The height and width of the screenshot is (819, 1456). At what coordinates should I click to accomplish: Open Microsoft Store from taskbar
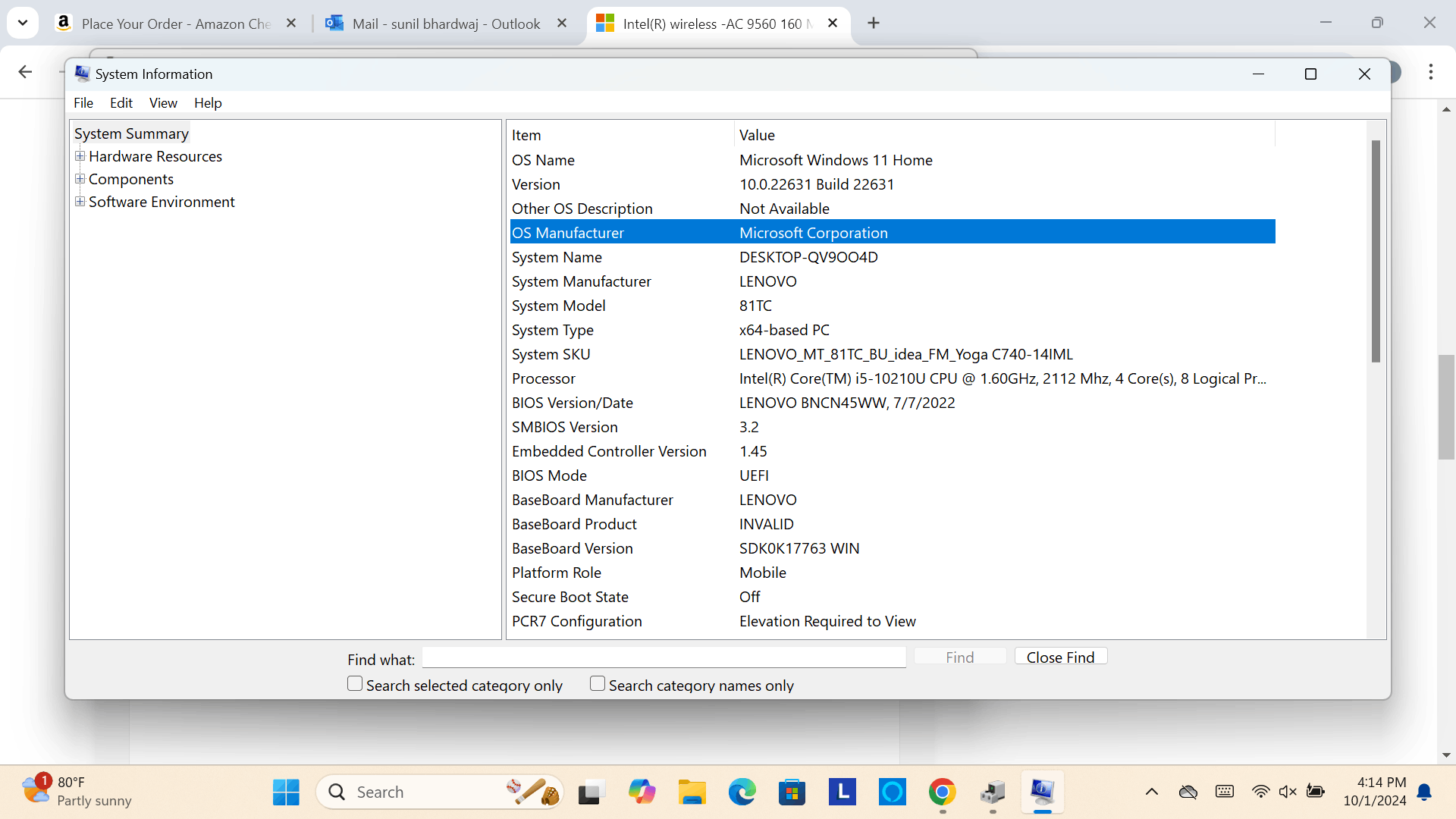point(792,792)
